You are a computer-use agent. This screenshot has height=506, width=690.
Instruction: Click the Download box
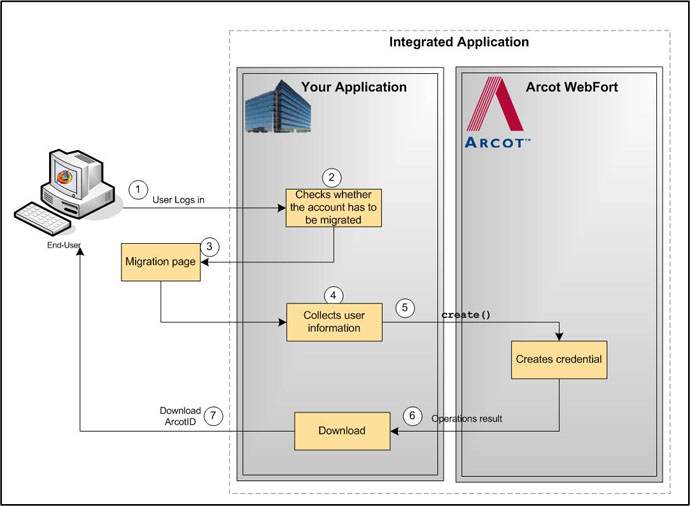pos(342,431)
